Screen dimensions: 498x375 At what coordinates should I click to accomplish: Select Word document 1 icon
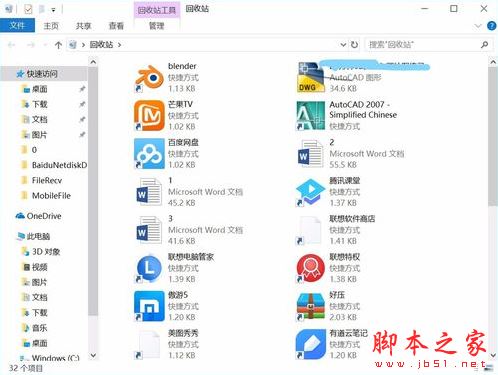coord(149,192)
